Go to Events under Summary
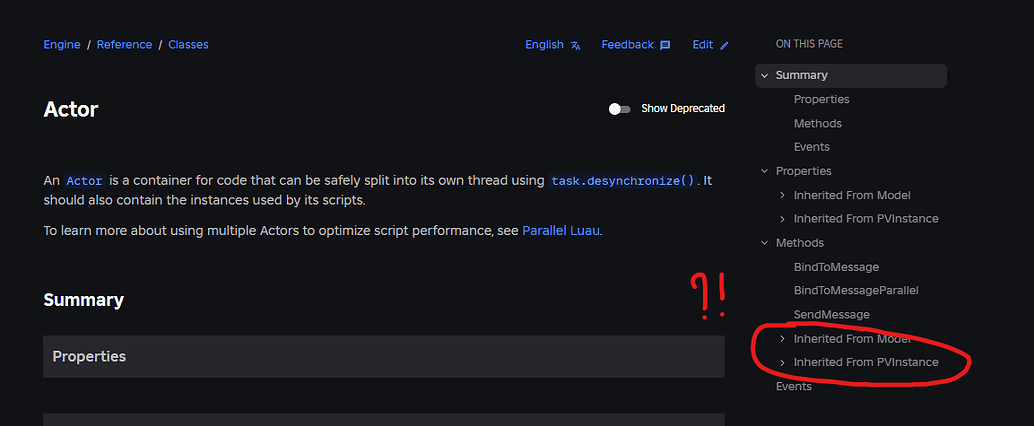Image resolution: width=1034 pixels, height=426 pixels. click(x=811, y=147)
